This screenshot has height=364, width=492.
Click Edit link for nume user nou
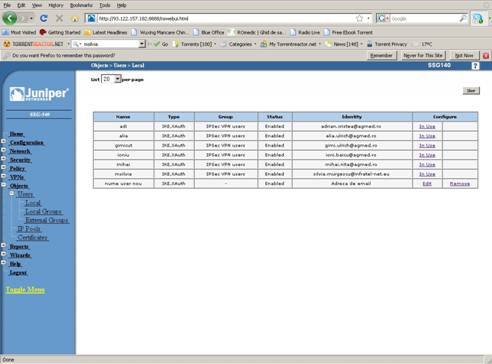[x=427, y=184]
